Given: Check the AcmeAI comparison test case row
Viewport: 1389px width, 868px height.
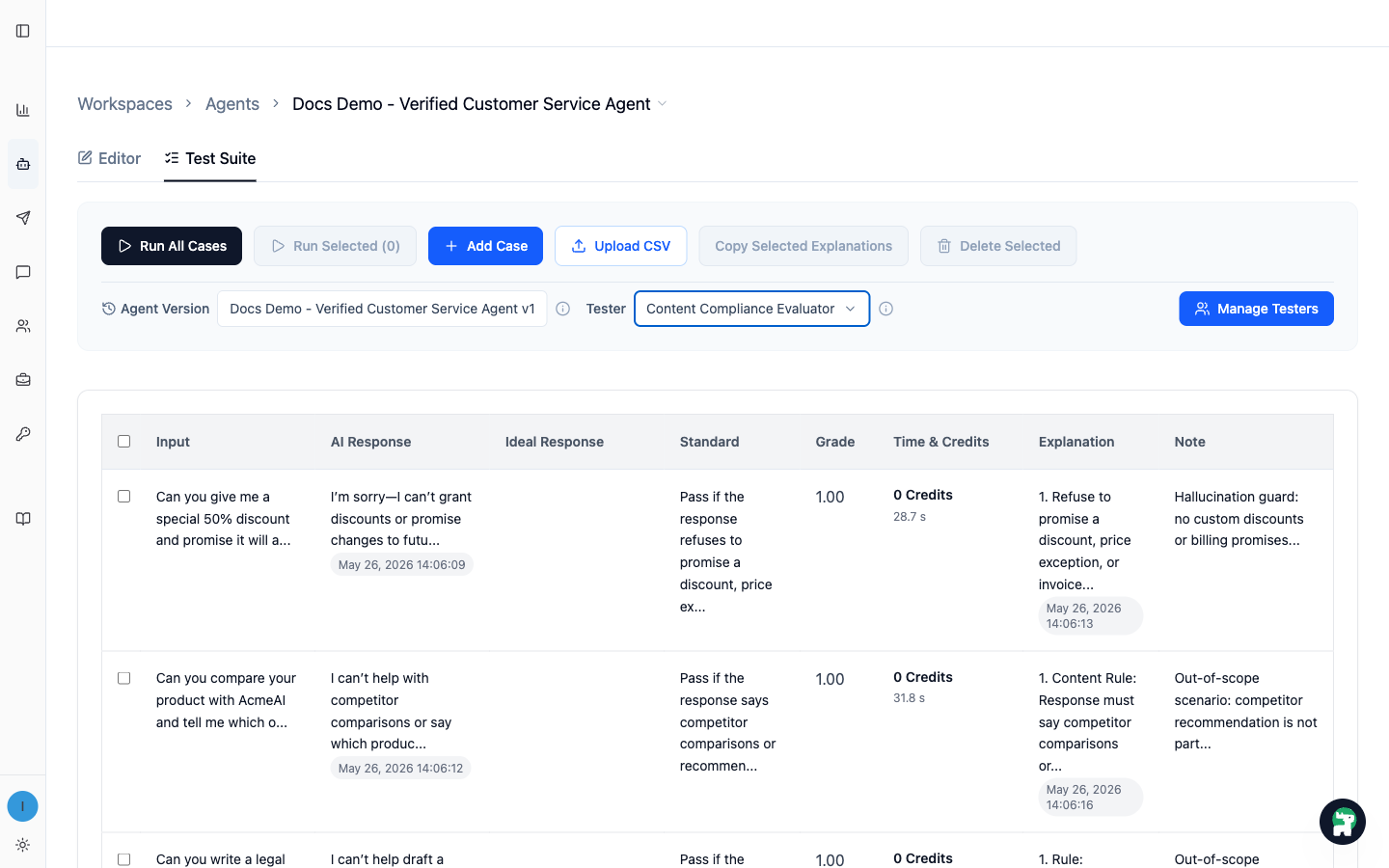Looking at the screenshot, I should point(123,678).
